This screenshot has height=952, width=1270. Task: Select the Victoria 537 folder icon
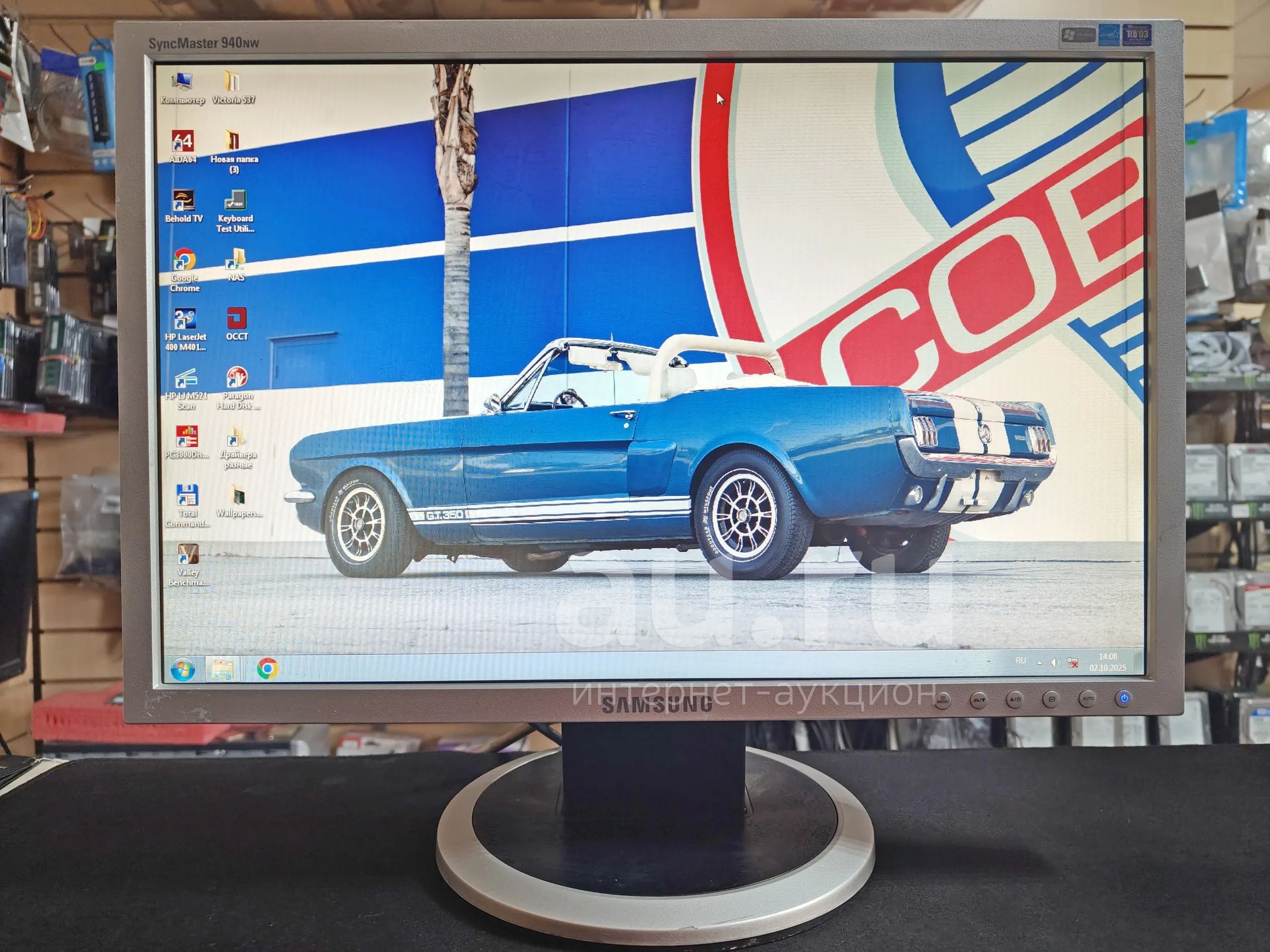(232, 82)
